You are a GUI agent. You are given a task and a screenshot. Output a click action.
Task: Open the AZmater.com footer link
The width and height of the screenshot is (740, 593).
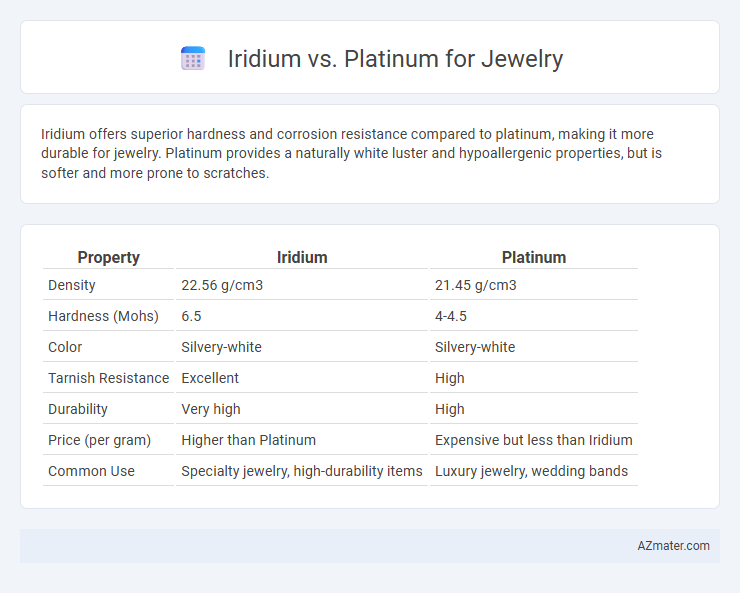click(673, 546)
